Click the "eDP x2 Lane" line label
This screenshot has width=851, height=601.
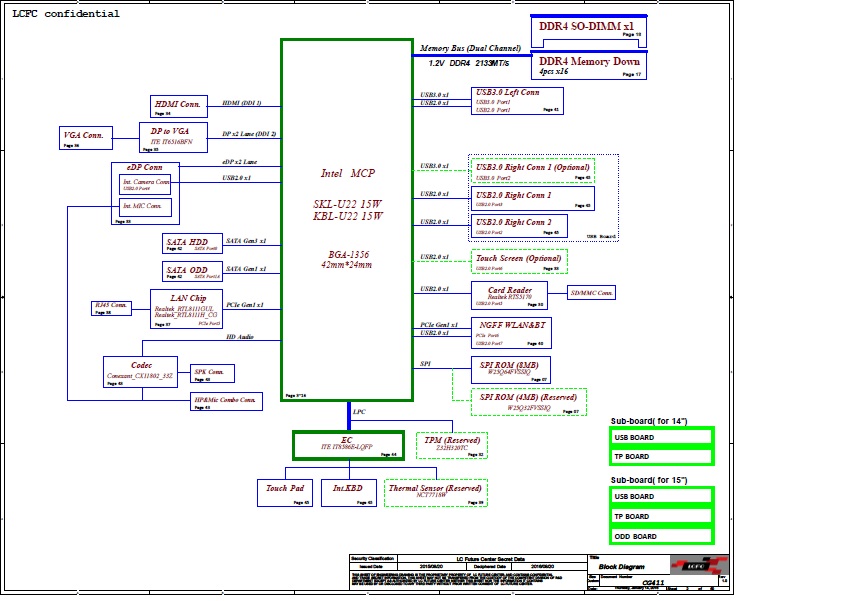click(239, 162)
